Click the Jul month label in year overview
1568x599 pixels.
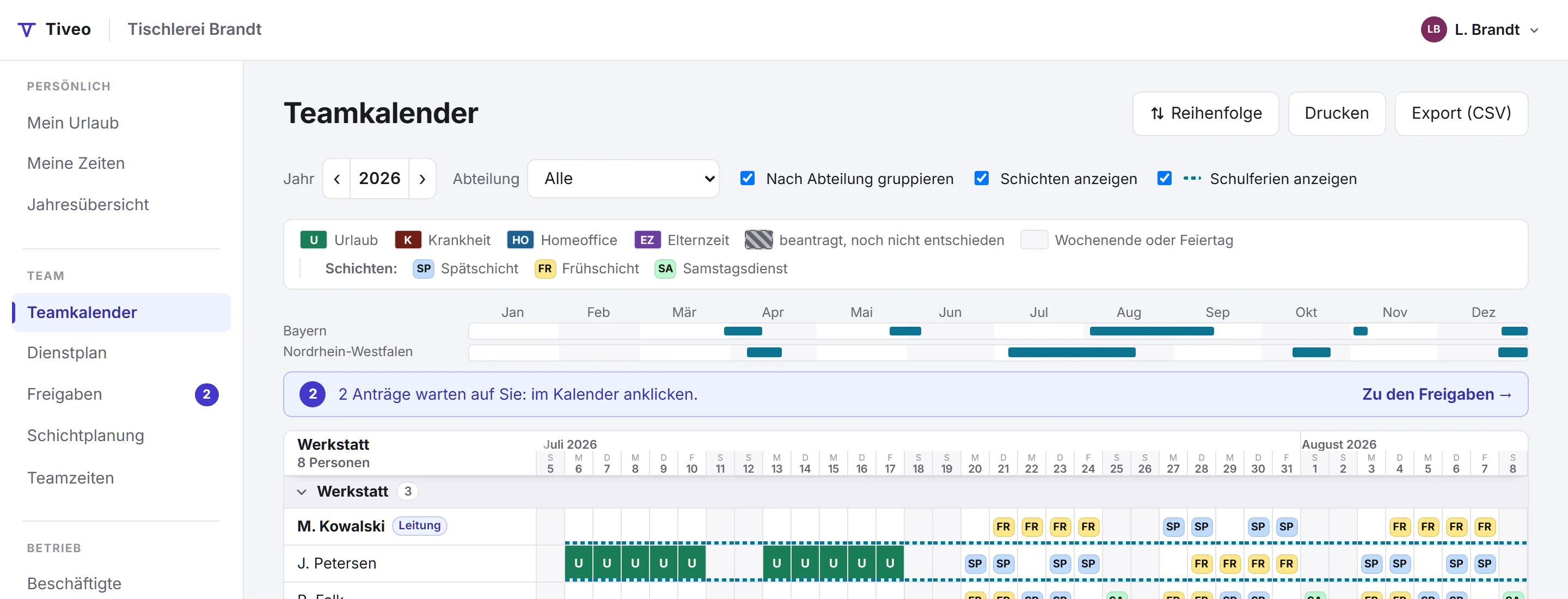coord(1038,312)
